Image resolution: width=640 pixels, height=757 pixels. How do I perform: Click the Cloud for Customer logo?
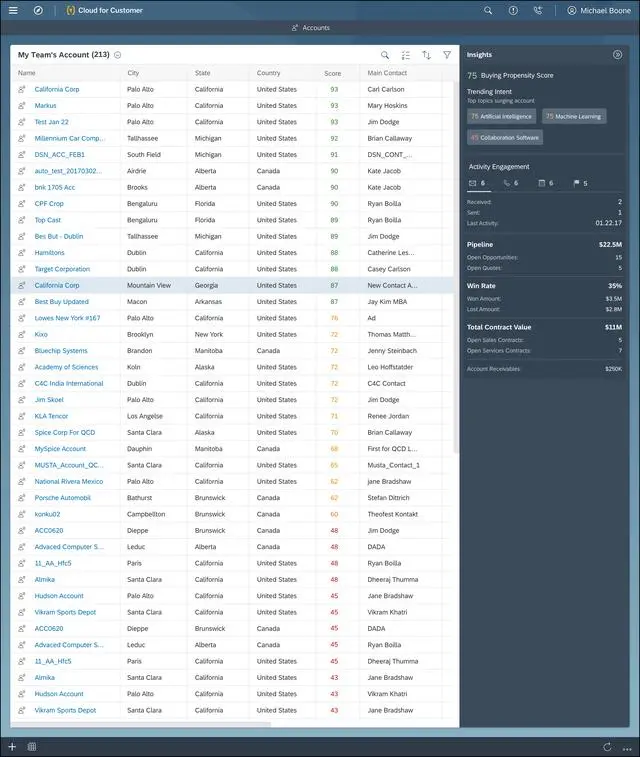pyautogui.click(x=104, y=10)
